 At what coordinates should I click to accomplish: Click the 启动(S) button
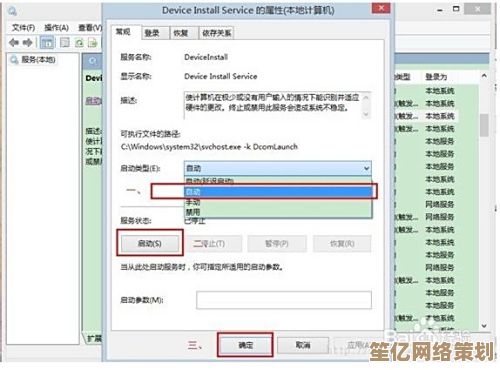(150, 244)
